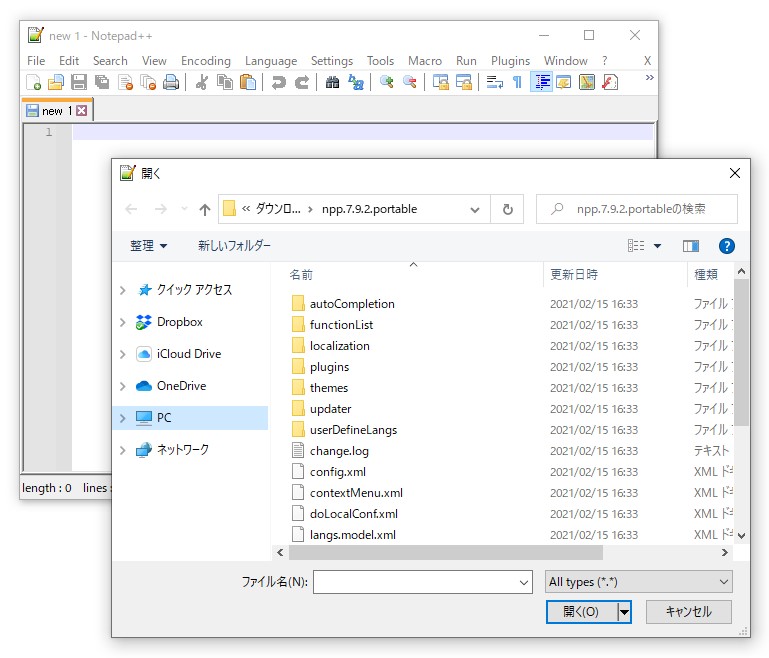
Task: Click the New file icon in Notepad++ toolbar
Action: pos(33,82)
